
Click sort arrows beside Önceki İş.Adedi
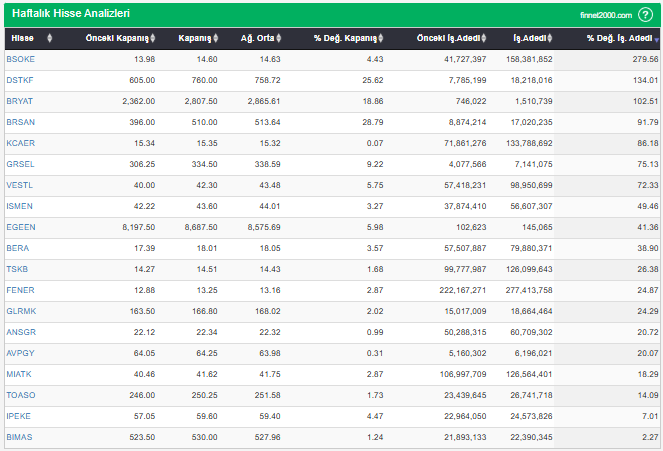485,39
